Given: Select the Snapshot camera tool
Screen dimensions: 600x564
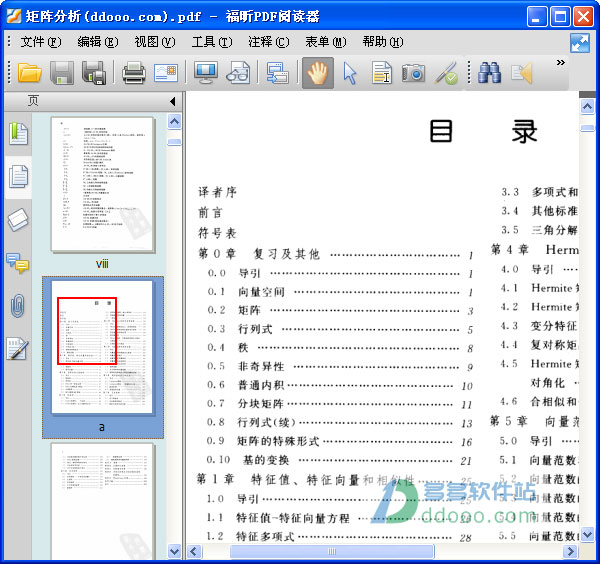Looking at the screenshot, I should (x=413, y=73).
